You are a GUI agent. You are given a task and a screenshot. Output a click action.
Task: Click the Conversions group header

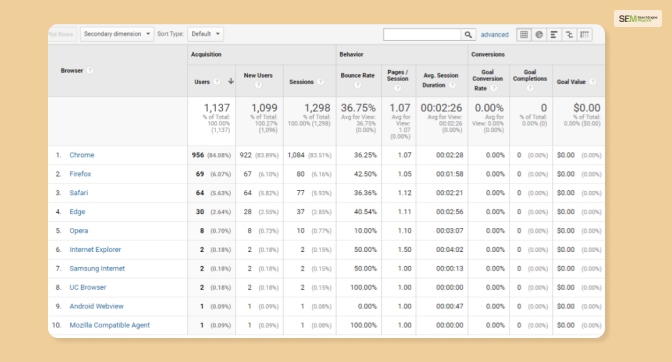488,54
